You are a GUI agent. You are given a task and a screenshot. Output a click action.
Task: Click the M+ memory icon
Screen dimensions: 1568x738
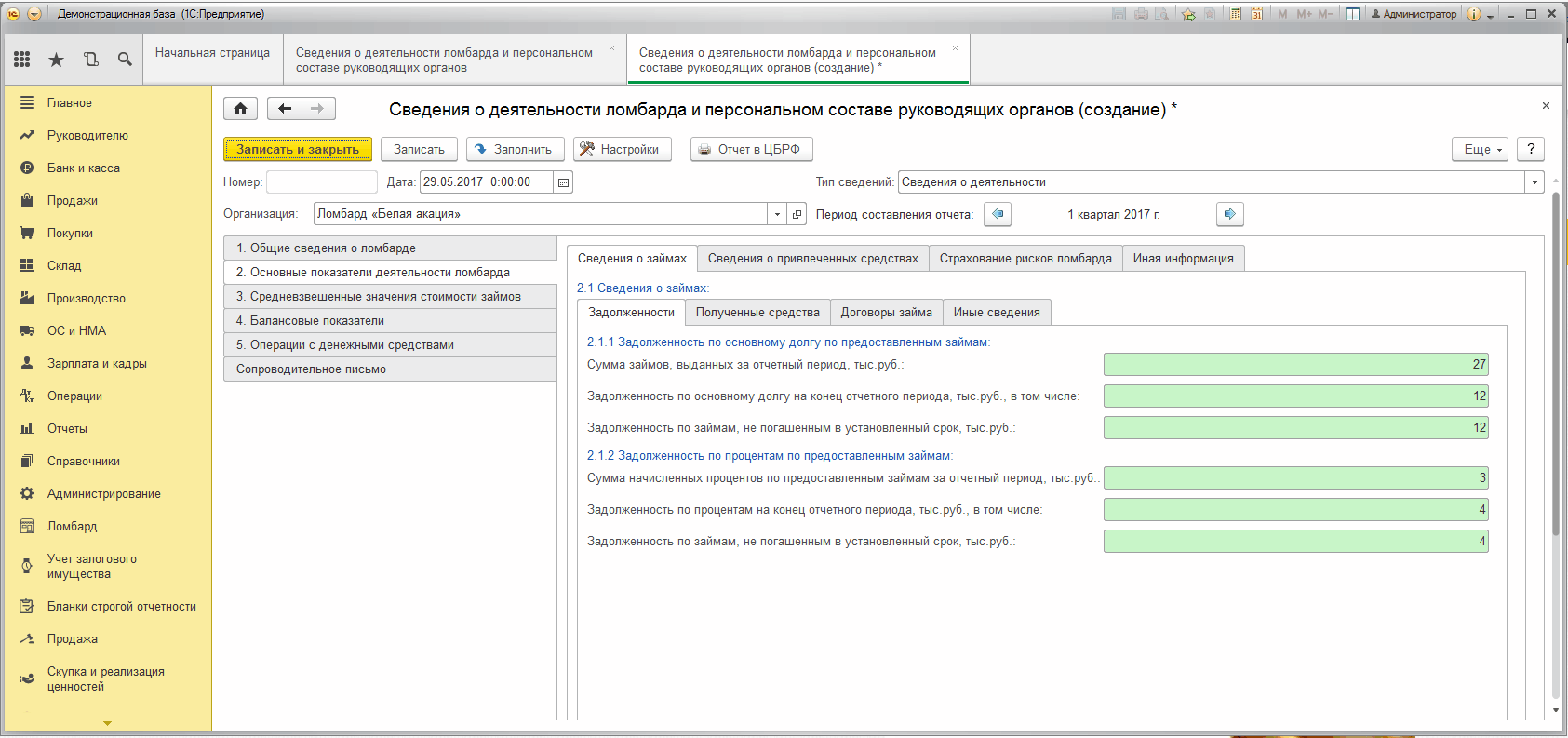1304,14
